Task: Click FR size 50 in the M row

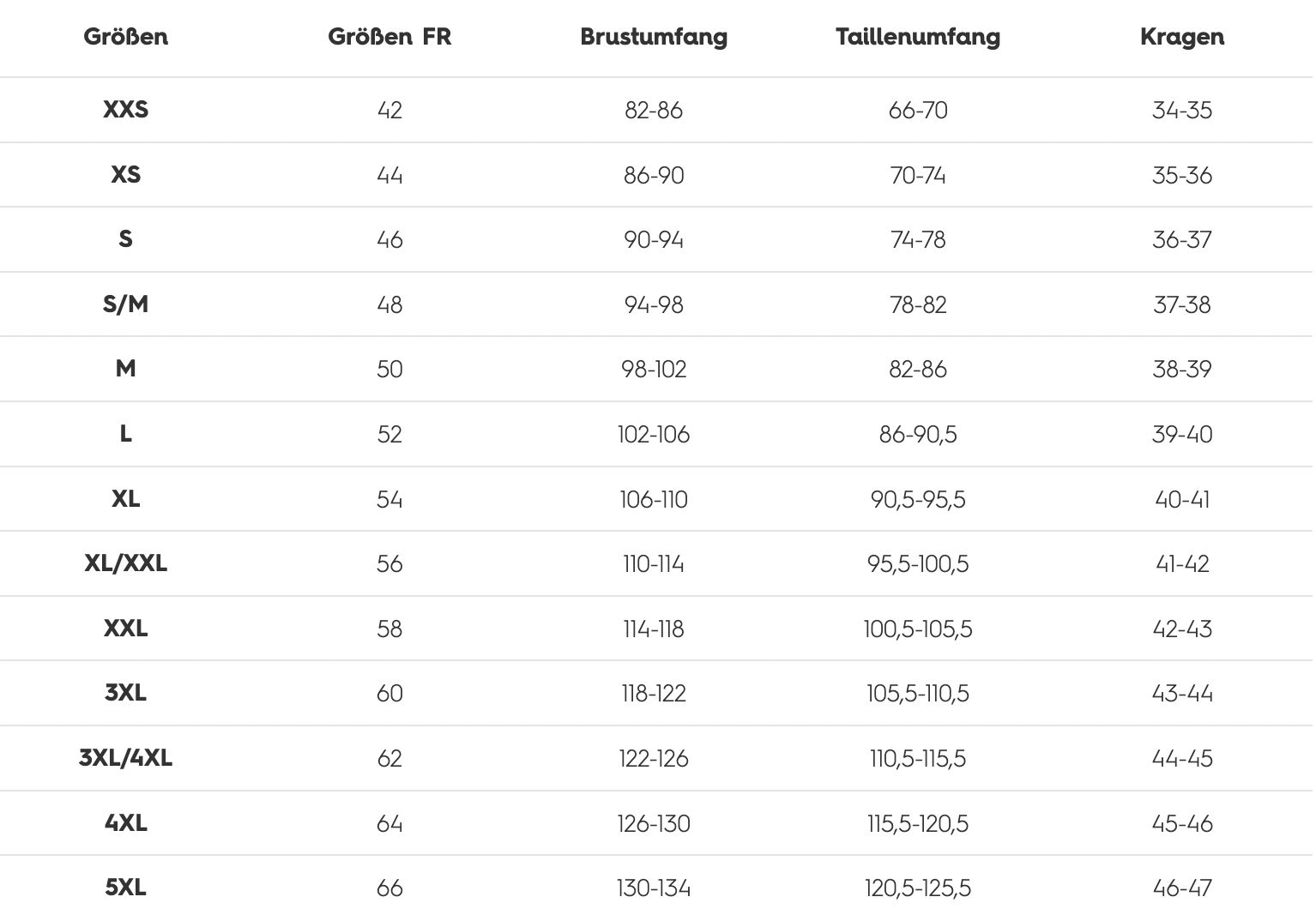Action: click(x=389, y=370)
